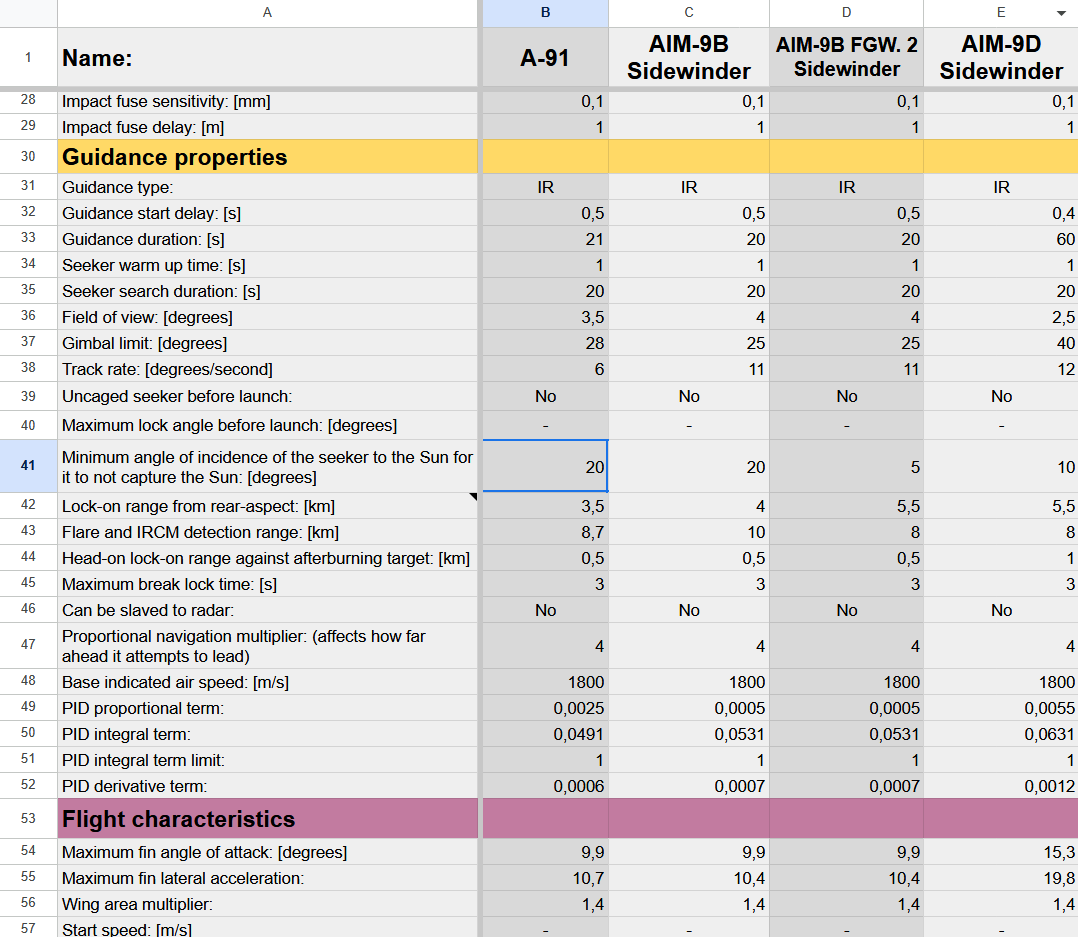Click the 'AIM-9D Sidewinder' header cell
Image resolution: width=1078 pixels, height=937 pixels.
click(1001, 58)
